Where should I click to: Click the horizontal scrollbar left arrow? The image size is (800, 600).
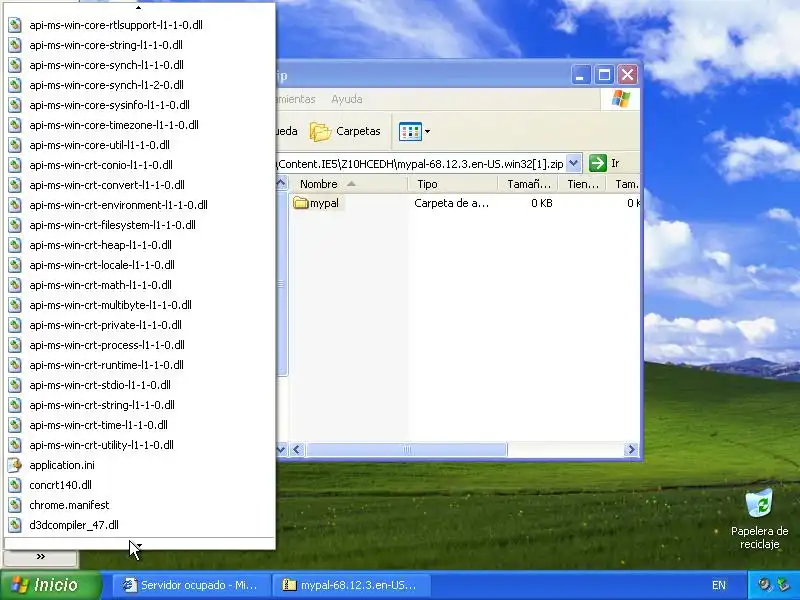coord(297,449)
